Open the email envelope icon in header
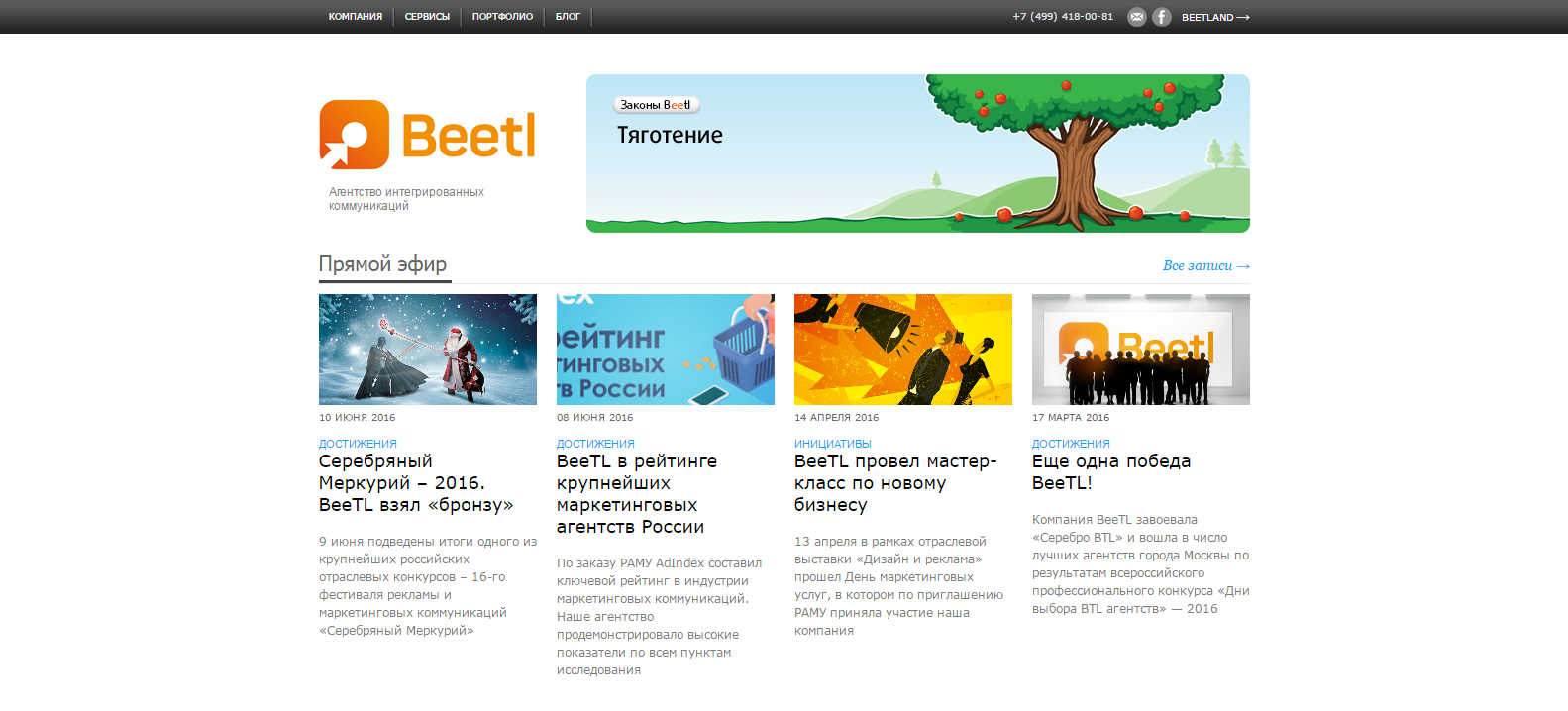The image size is (1568, 711). (1137, 17)
